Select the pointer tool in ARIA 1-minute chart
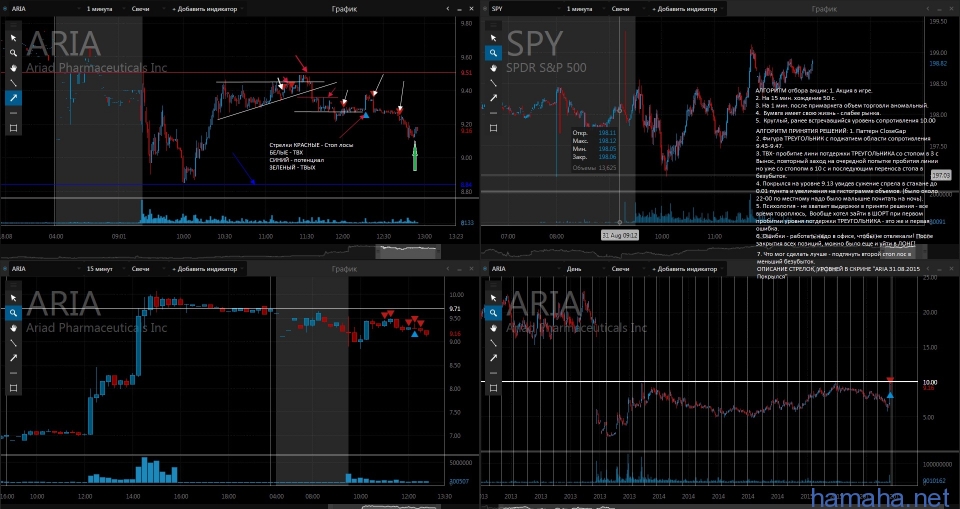Viewport: 960px width, 509px height. [13, 38]
